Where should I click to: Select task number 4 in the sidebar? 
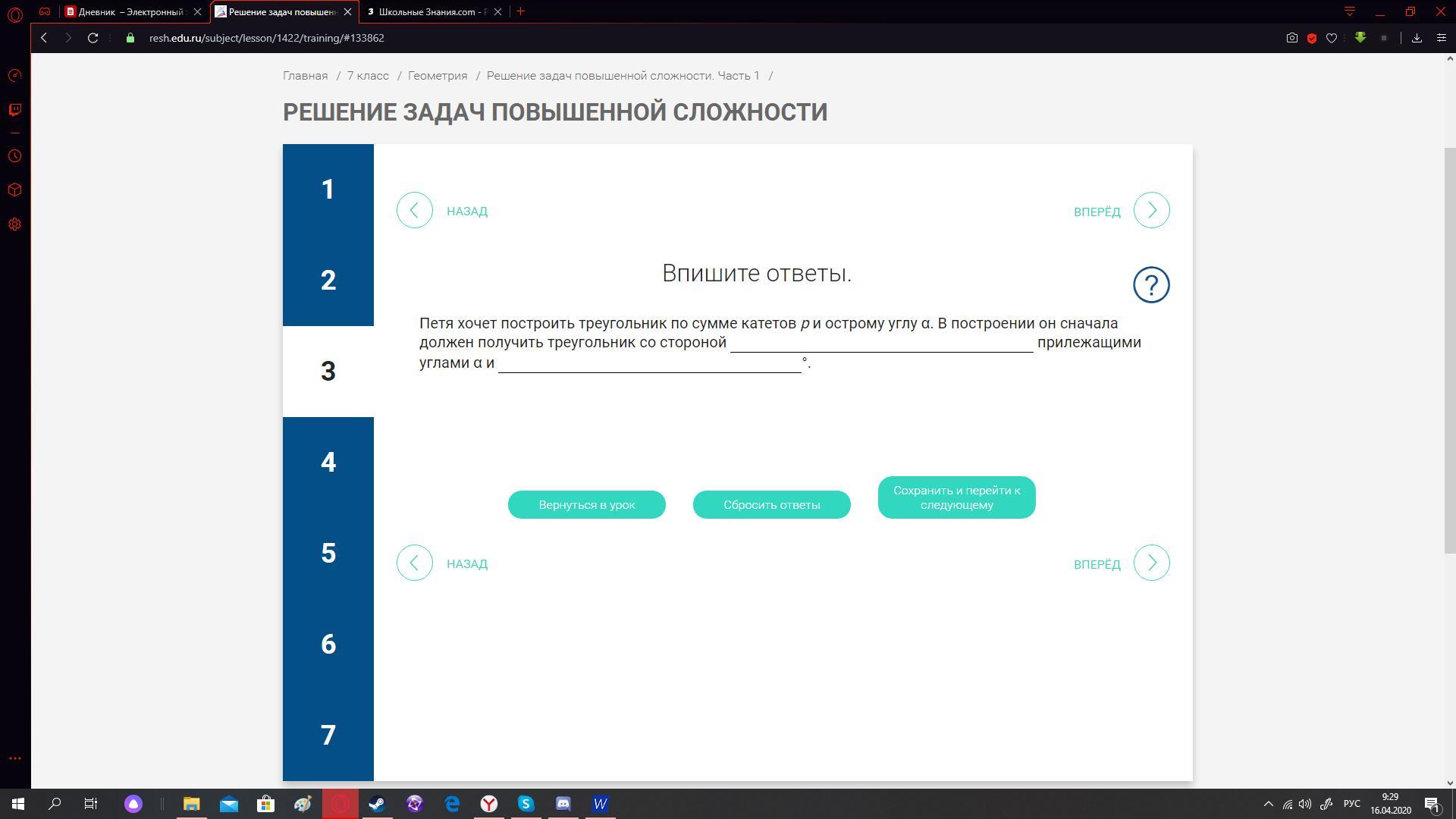[328, 462]
